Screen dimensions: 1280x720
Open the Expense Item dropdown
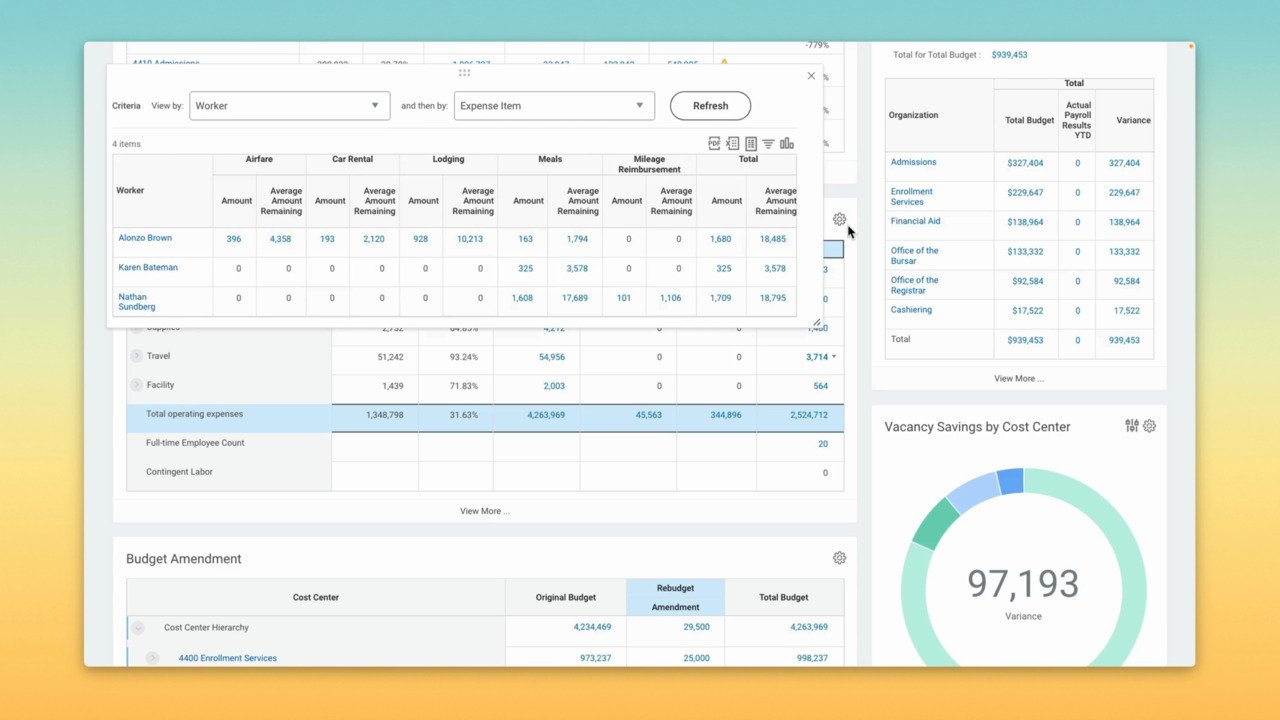(x=554, y=106)
